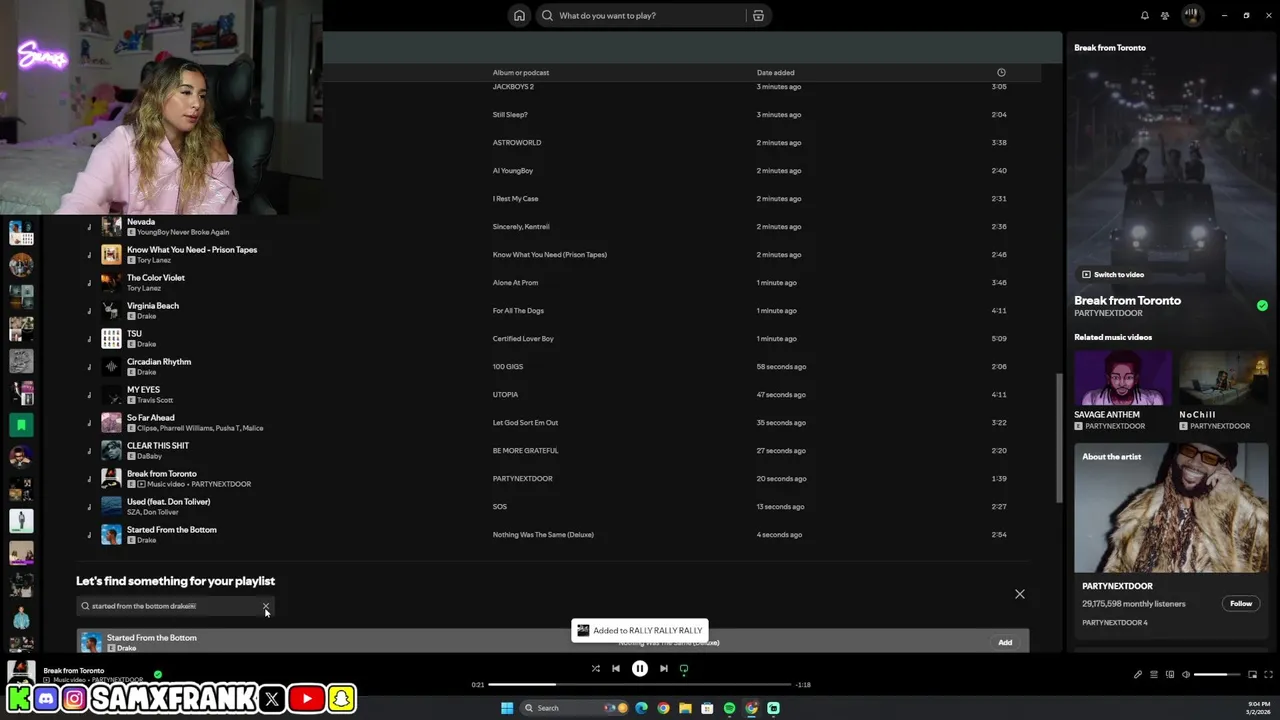The width and height of the screenshot is (1280, 720).
Task: Sort by Album or podcast column
Action: coord(521,72)
